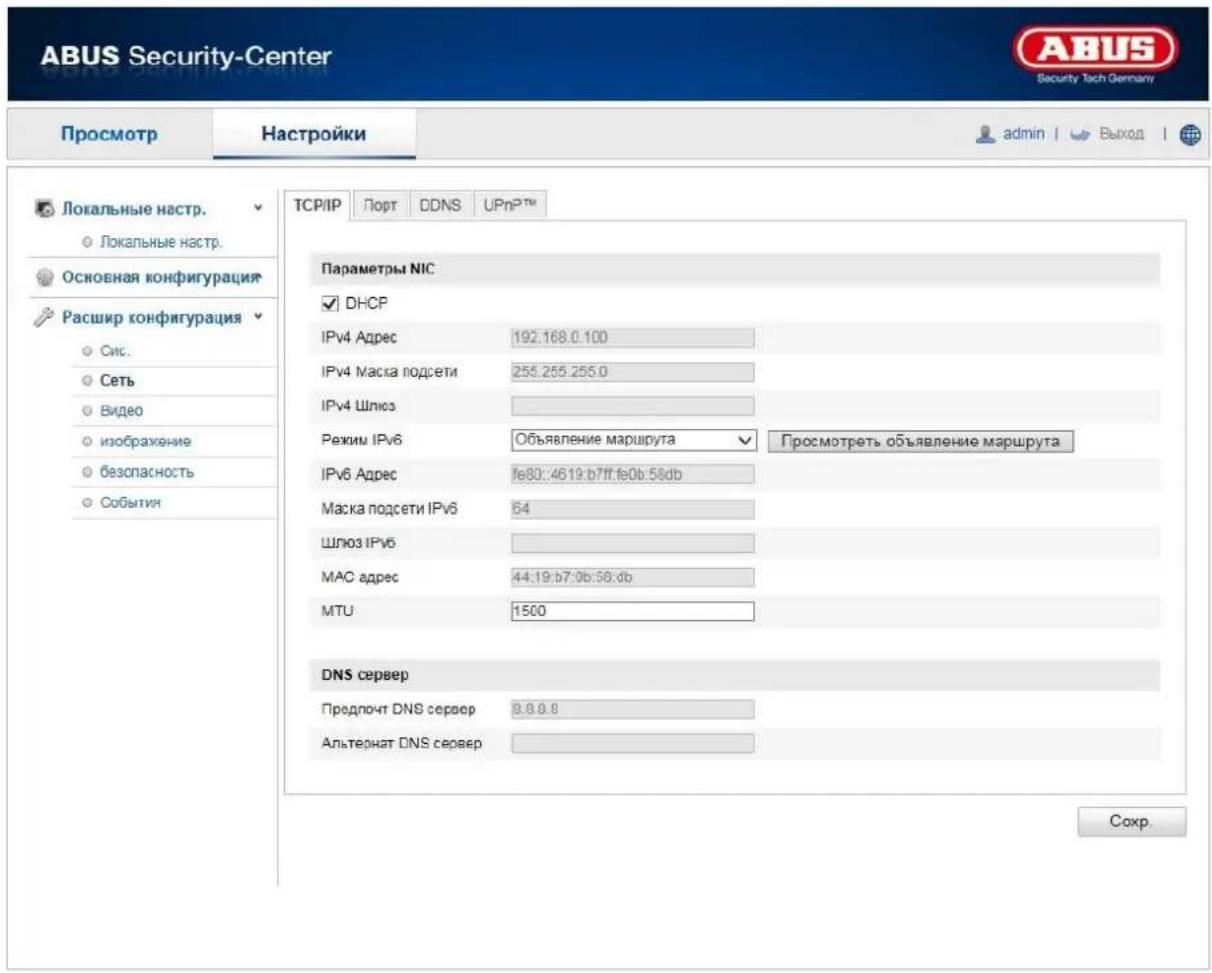Open the language globe icon
Image resolution: width=1212 pixels, height=973 pixels.
(x=1190, y=135)
